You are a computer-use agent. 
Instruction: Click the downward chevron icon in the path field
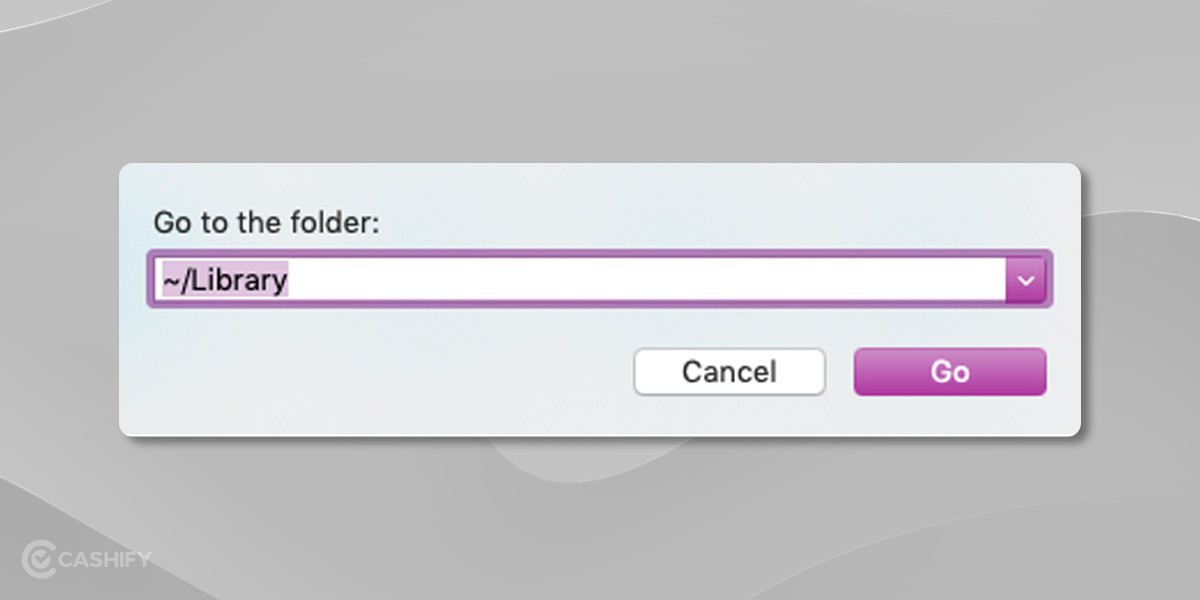pos(1026,280)
